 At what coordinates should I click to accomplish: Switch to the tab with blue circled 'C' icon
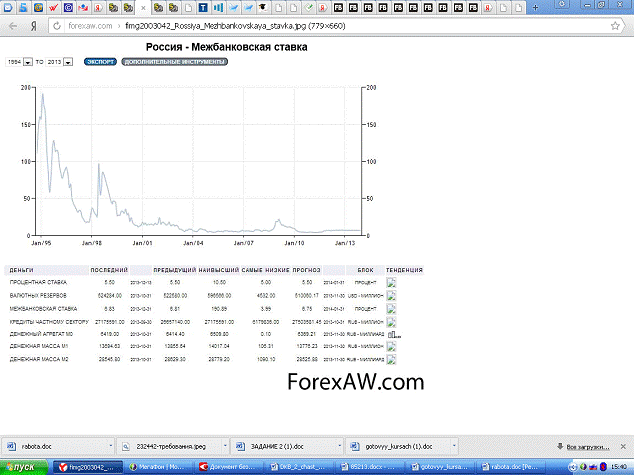click(68, 8)
